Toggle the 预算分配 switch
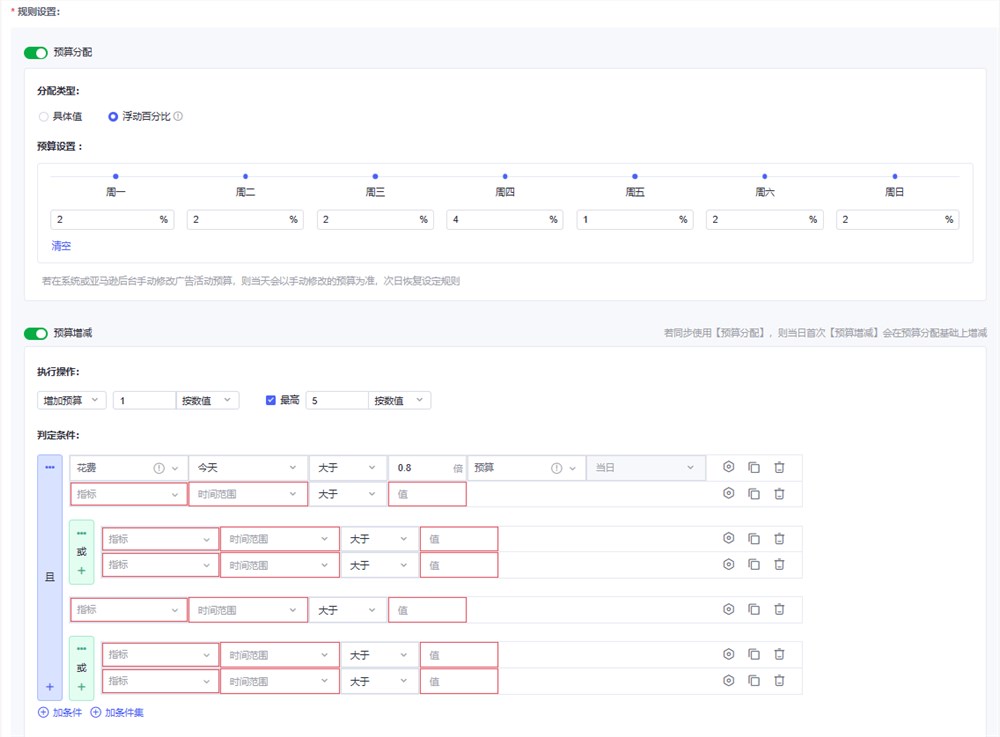The height and width of the screenshot is (737, 1000). click(36, 52)
